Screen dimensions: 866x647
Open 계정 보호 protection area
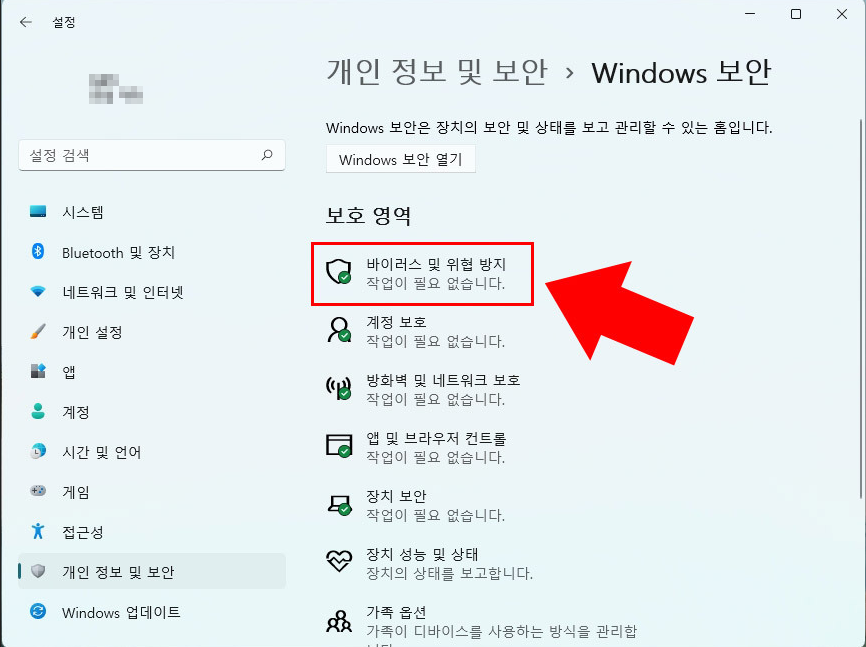(x=415, y=331)
